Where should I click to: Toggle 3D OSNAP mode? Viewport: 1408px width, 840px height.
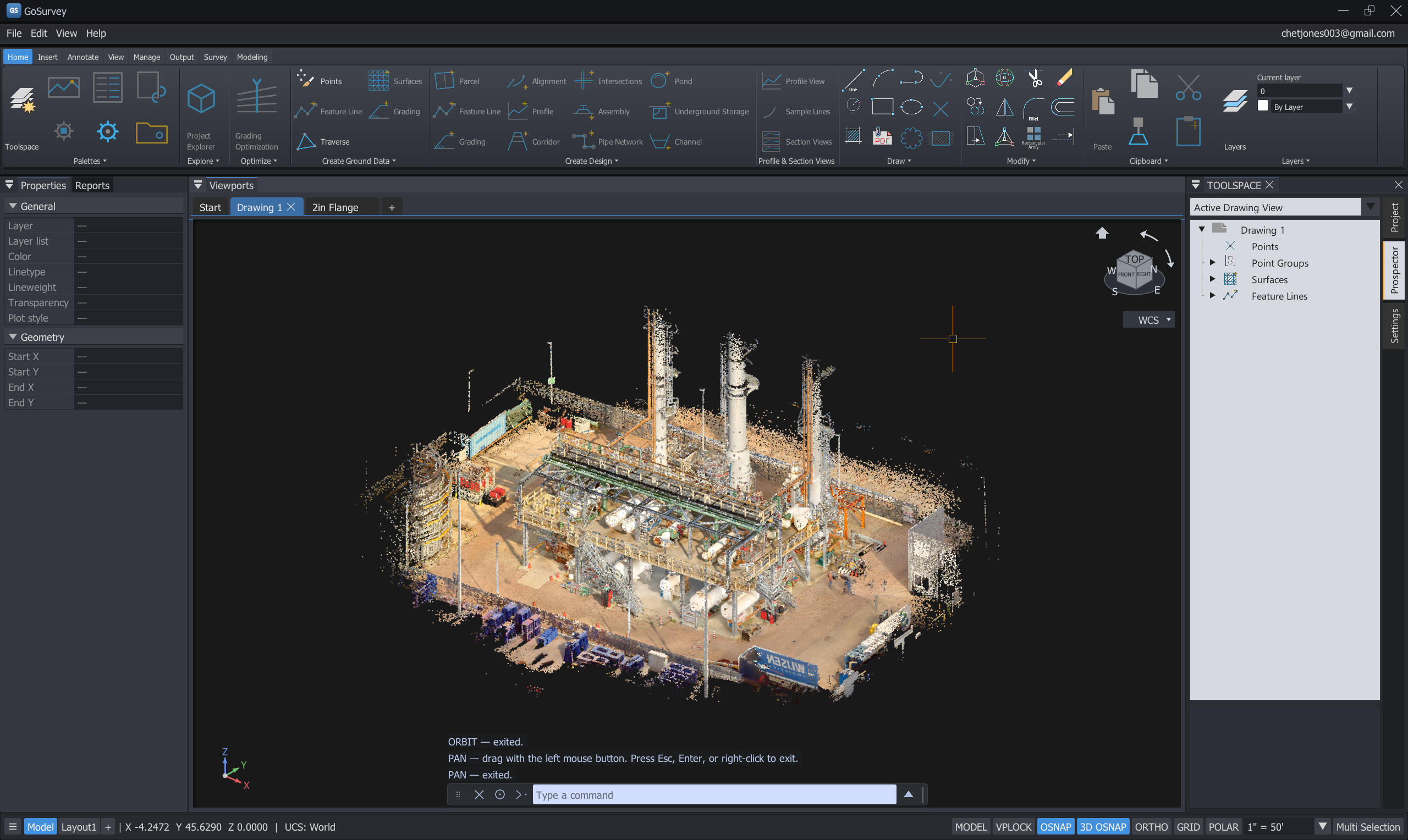point(1102,826)
